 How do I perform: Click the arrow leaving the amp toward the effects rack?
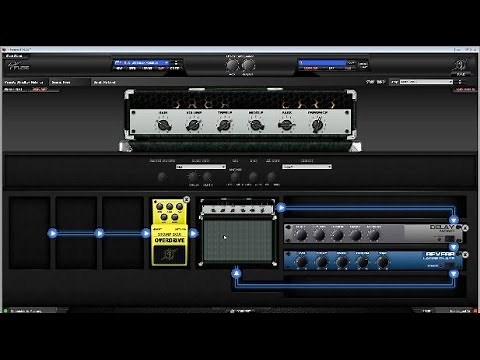(x=281, y=208)
